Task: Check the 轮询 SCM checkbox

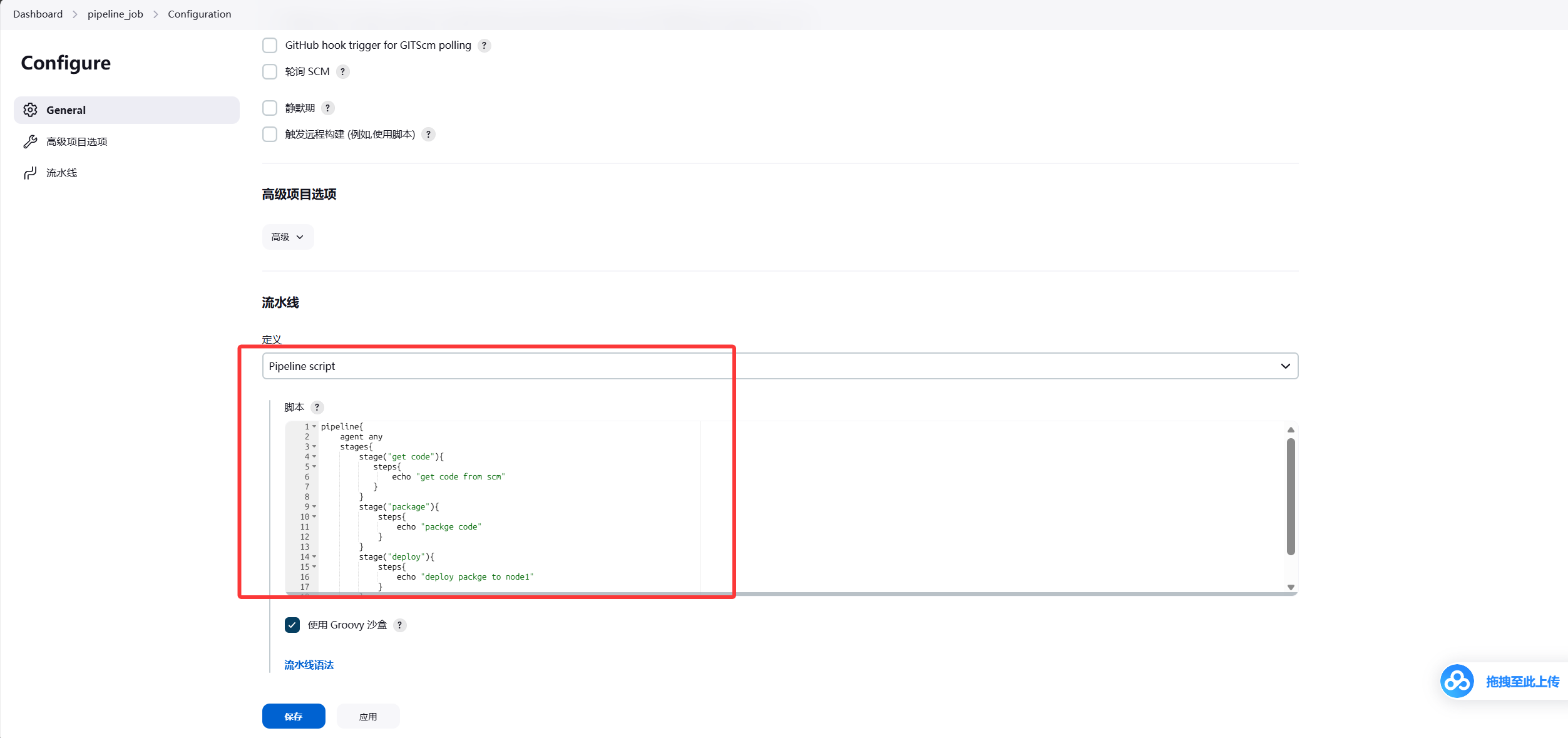Action: tap(270, 72)
